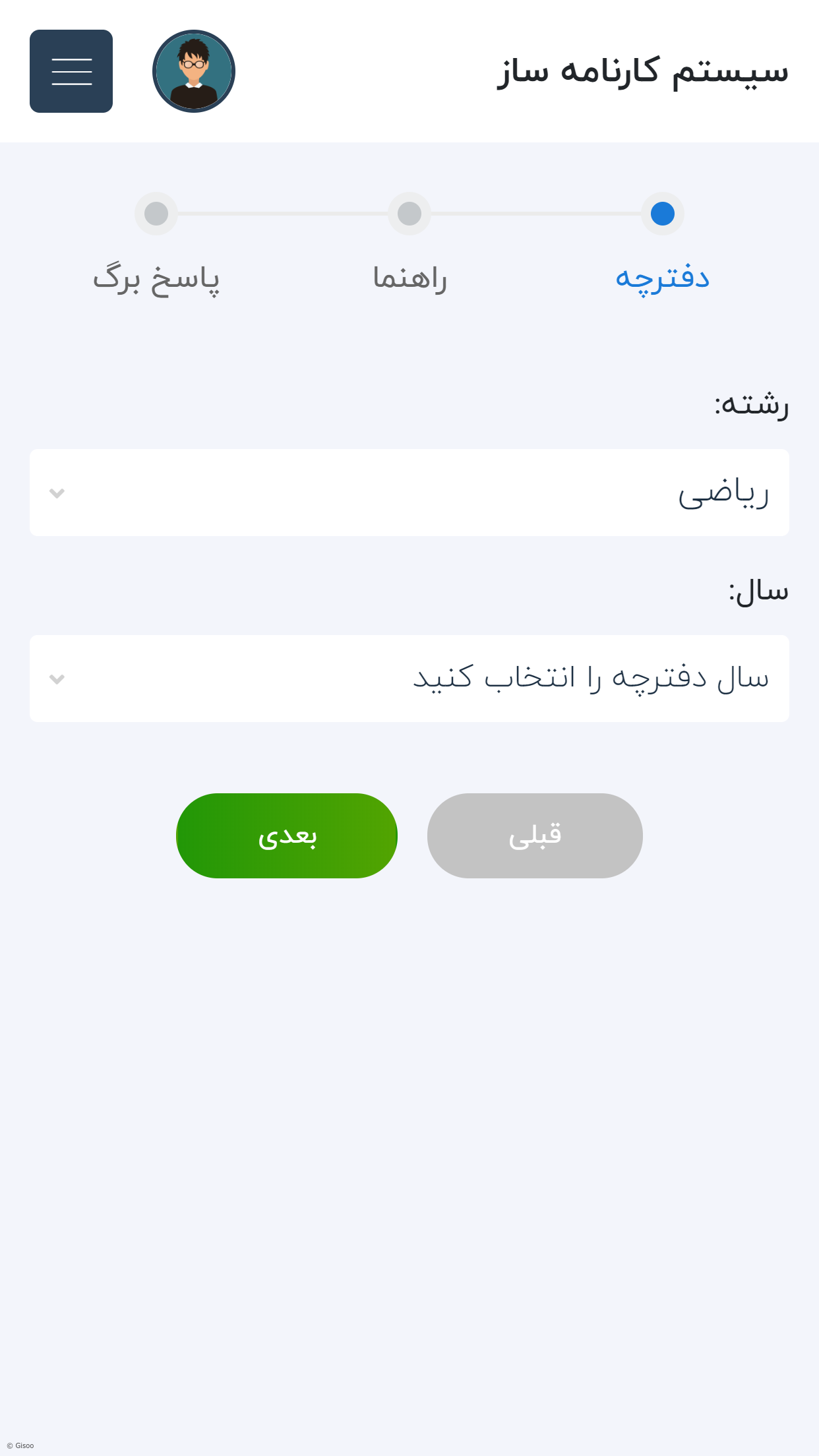Click the blue دفترچه step circle
Screen dimensions: 819x1456
tap(662, 214)
